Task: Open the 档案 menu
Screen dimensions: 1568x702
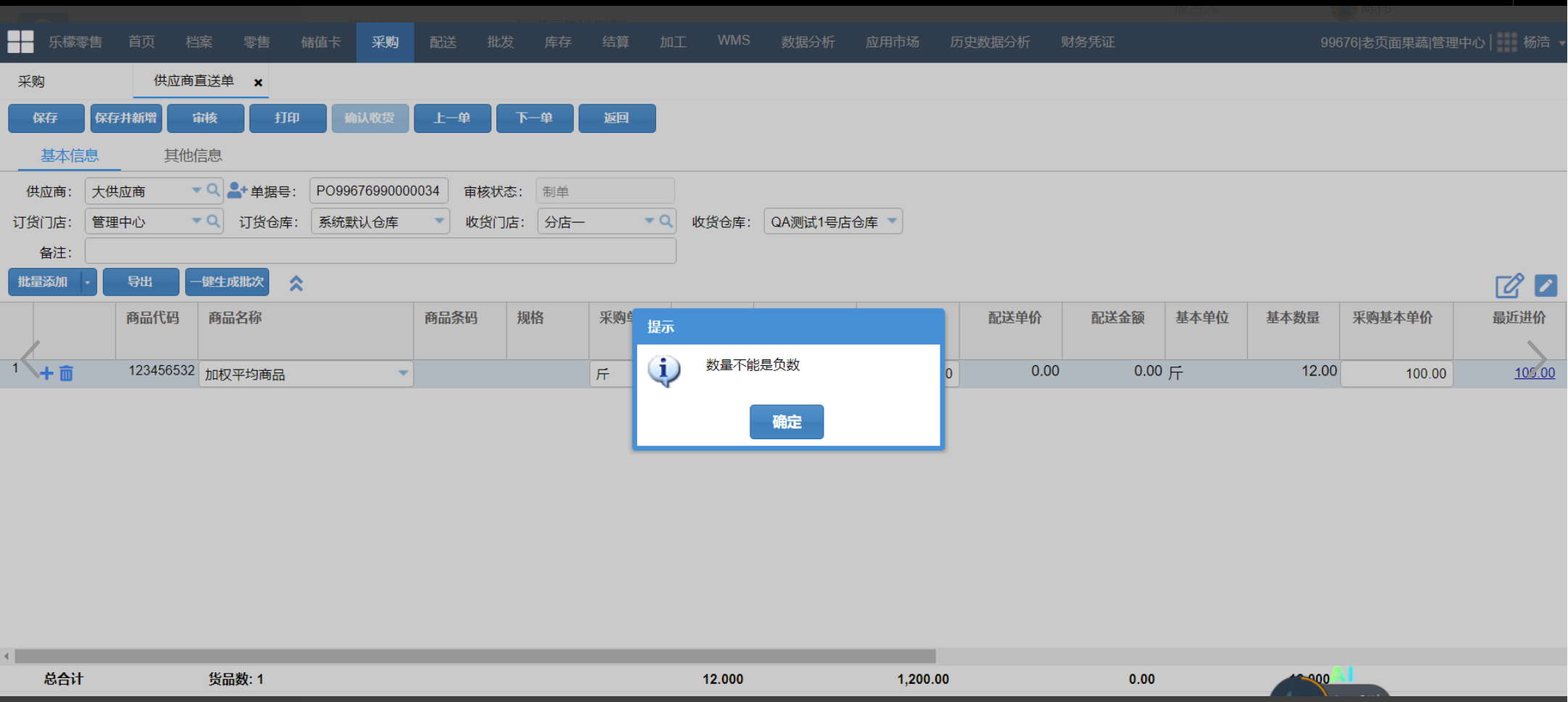Action: [199, 42]
